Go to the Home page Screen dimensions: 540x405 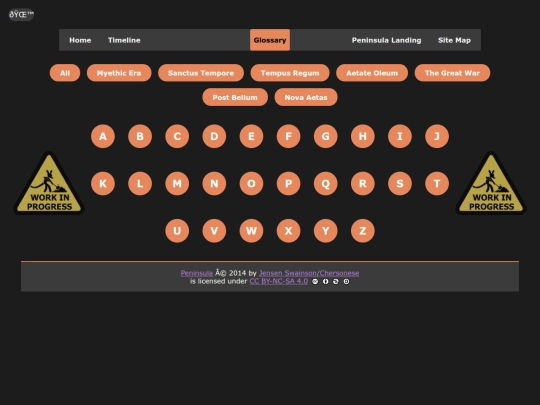point(80,40)
